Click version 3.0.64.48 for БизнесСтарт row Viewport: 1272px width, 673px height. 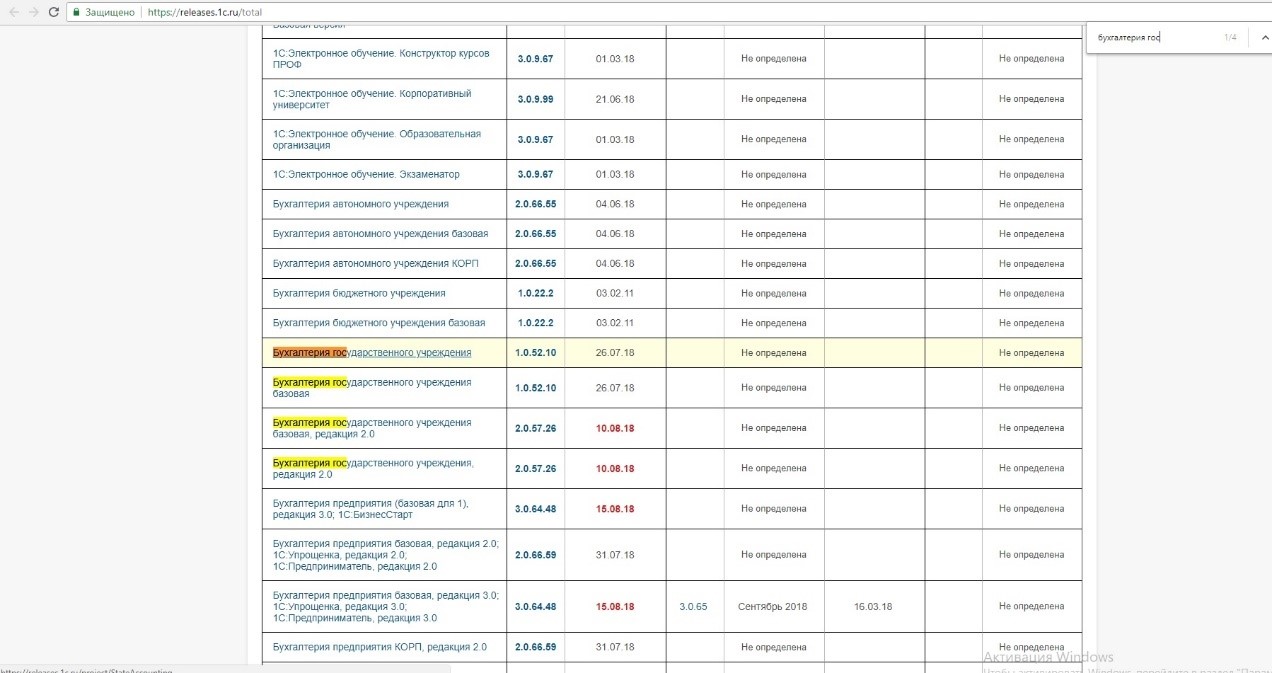click(535, 509)
